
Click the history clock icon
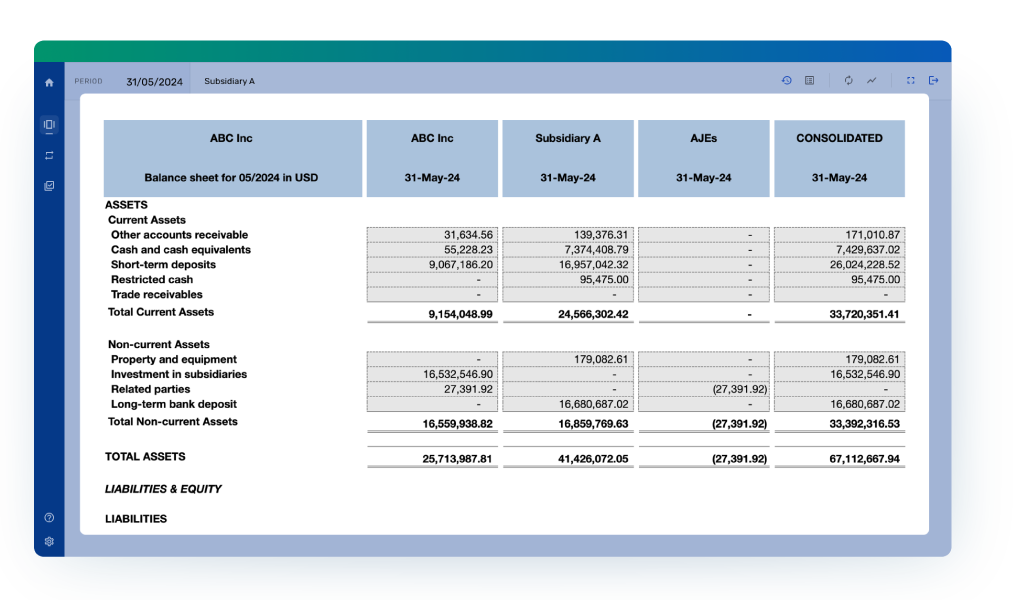[x=787, y=81]
